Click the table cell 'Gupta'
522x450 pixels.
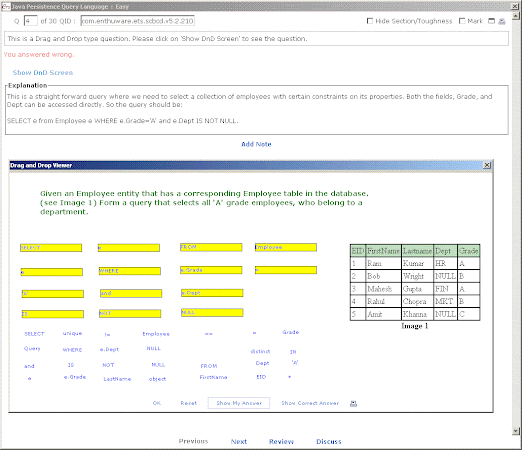coord(417,289)
